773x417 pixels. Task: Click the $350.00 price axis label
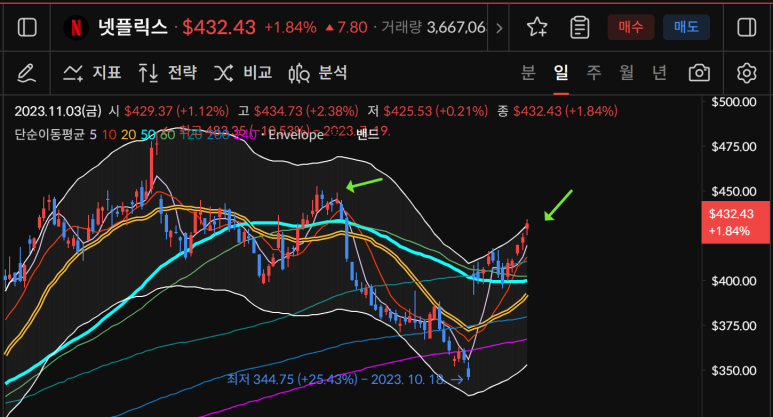pyautogui.click(x=734, y=371)
